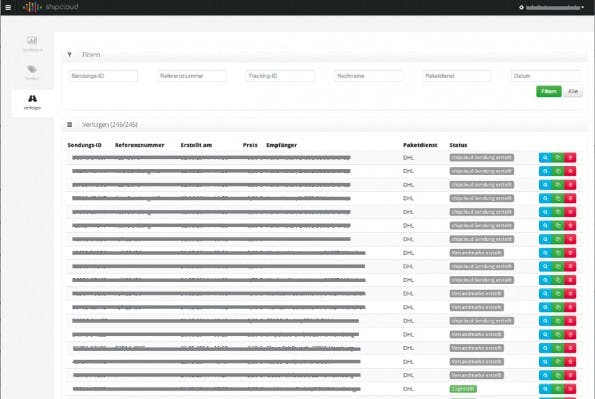Sort by the Erstellt am column header
This screenshot has height=399, width=595.
pyautogui.click(x=196, y=145)
